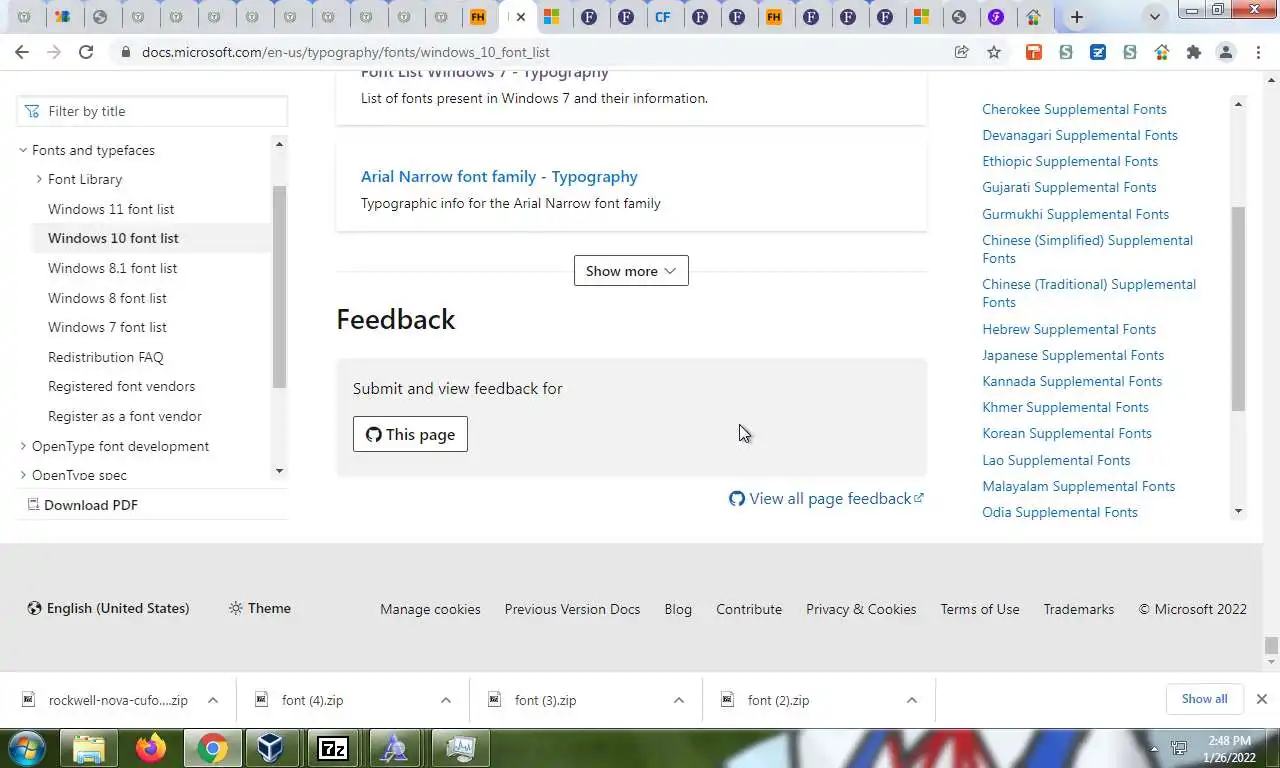Show hidden tray icons arrow
This screenshot has width=1280, height=768.
pos(1154,748)
